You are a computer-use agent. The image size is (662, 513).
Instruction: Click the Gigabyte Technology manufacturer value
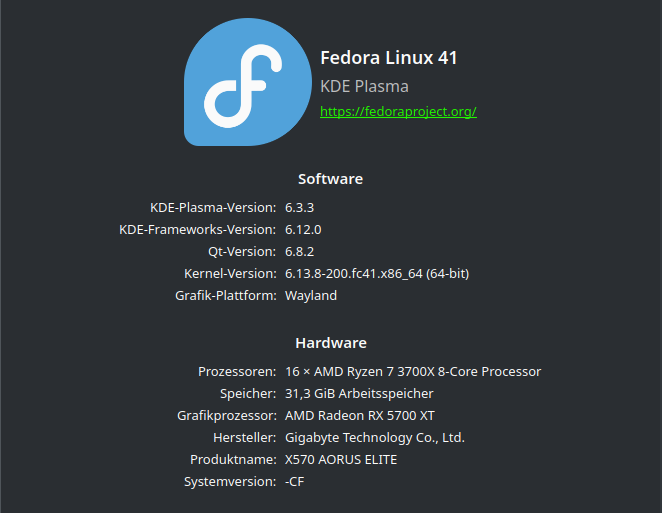point(375,437)
